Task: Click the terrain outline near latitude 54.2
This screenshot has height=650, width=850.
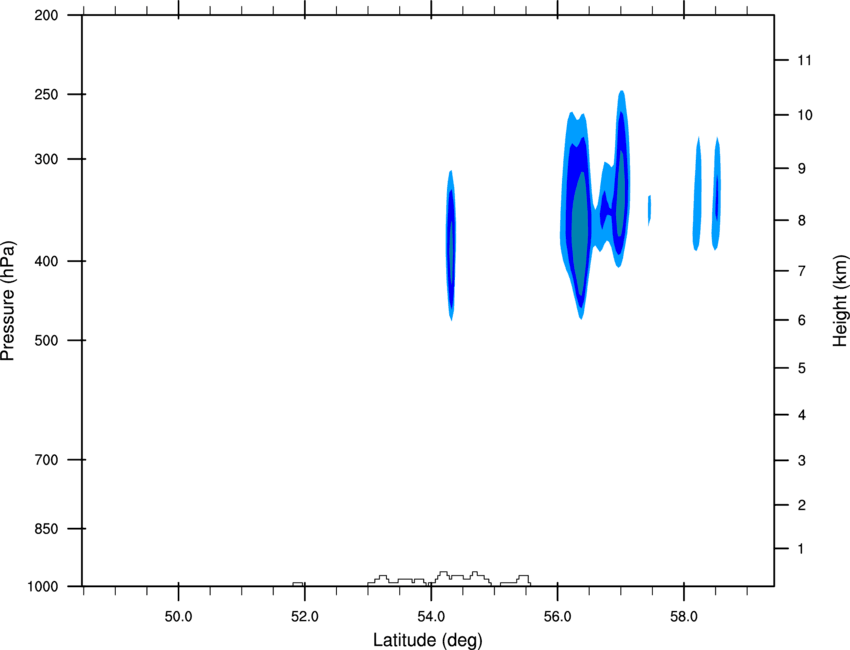Action: click(x=443, y=574)
